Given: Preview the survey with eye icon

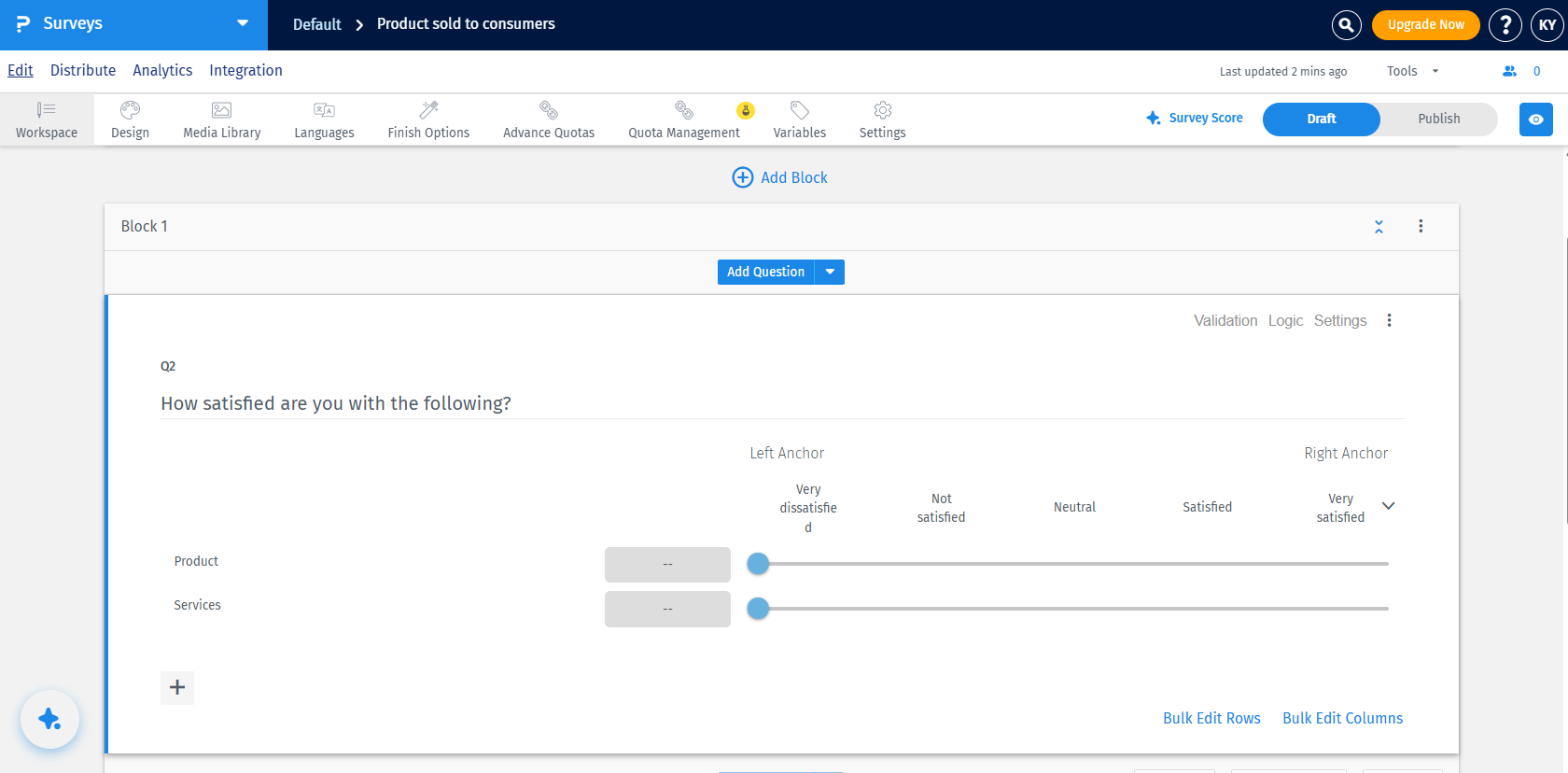Looking at the screenshot, I should pos(1536,119).
